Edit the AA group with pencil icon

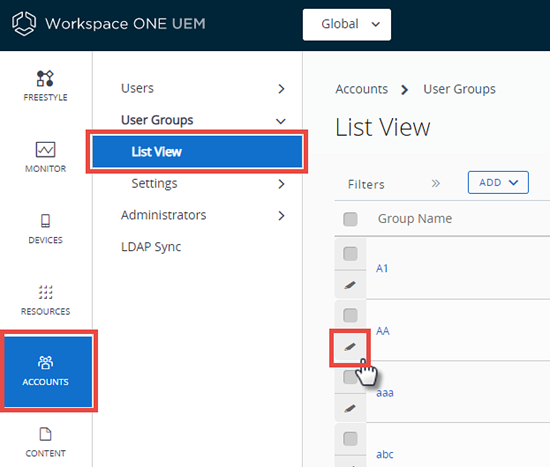(350, 347)
